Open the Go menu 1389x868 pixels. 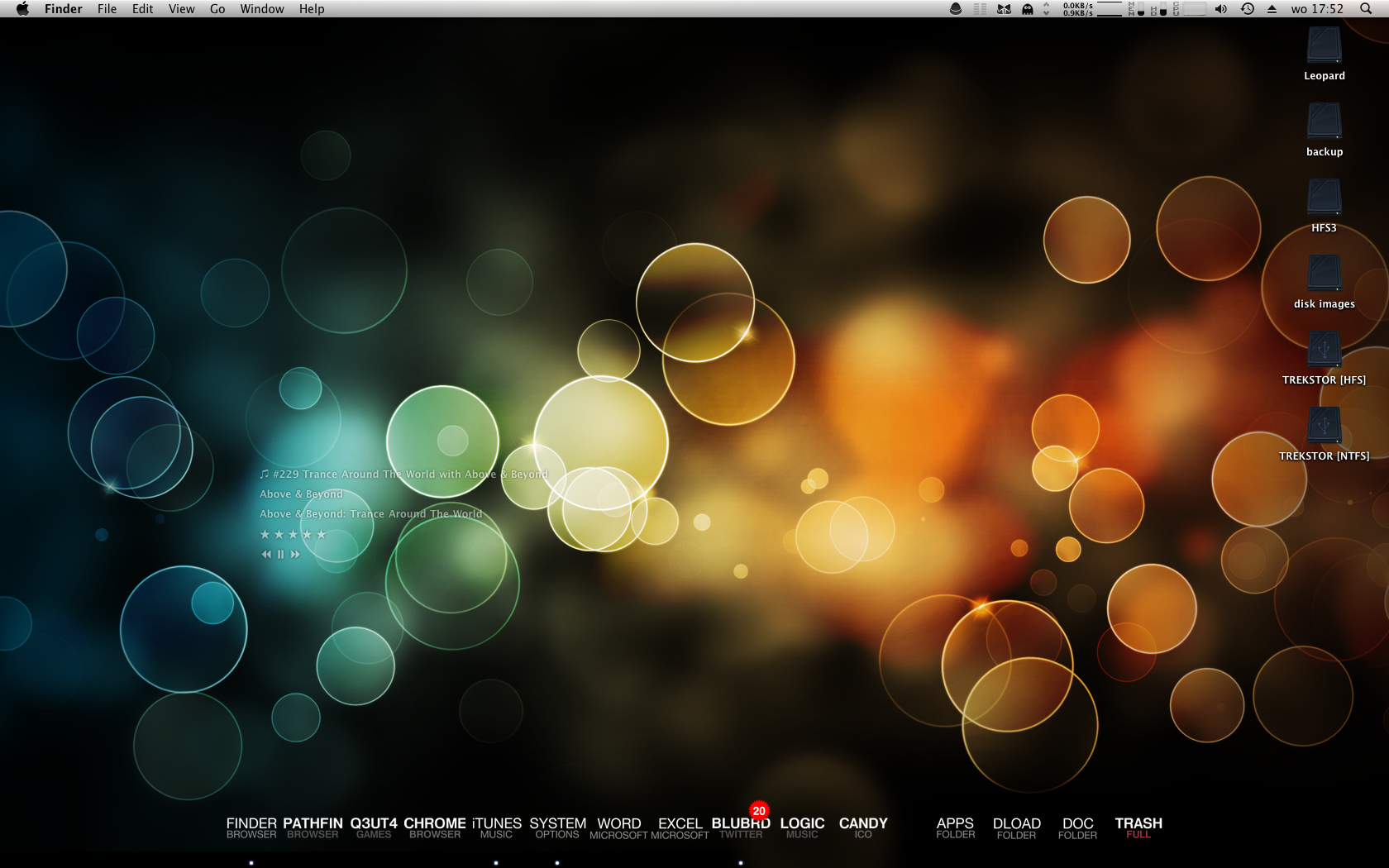pos(217,9)
